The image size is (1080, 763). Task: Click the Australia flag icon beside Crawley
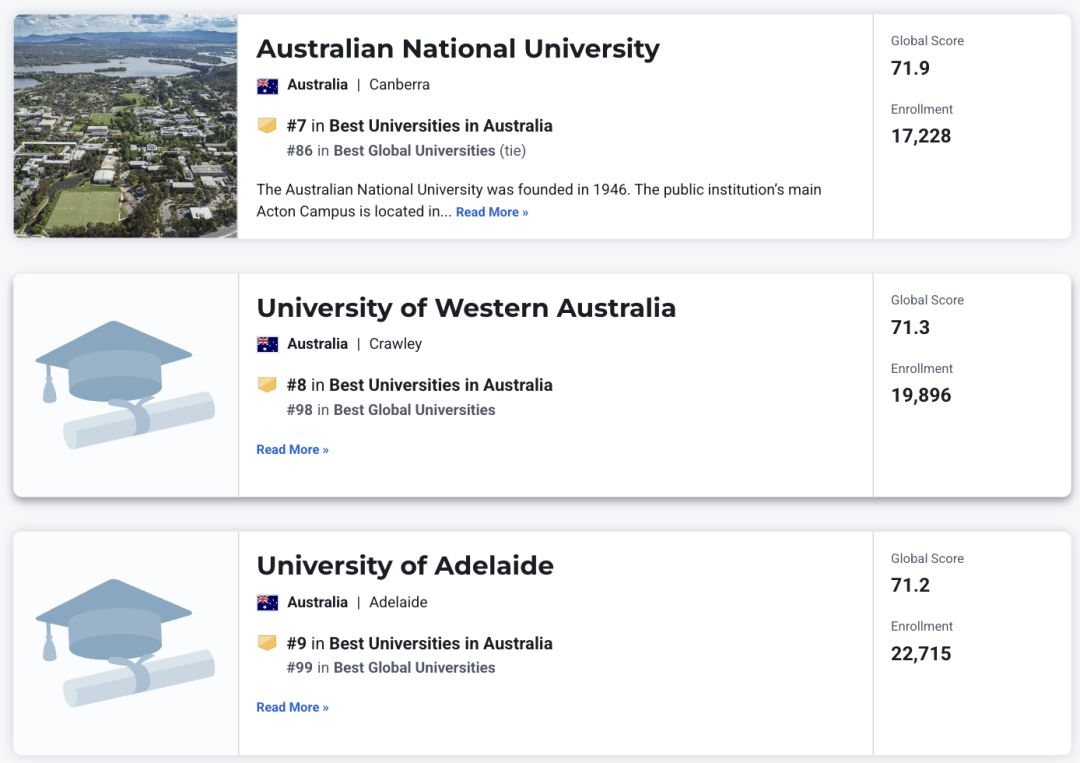[x=267, y=344]
